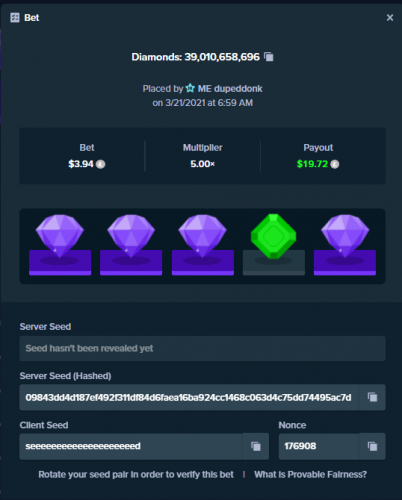The image size is (402, 500).
Task: Focus the unrevealed Server Seed field
Action: pos(202,348)
